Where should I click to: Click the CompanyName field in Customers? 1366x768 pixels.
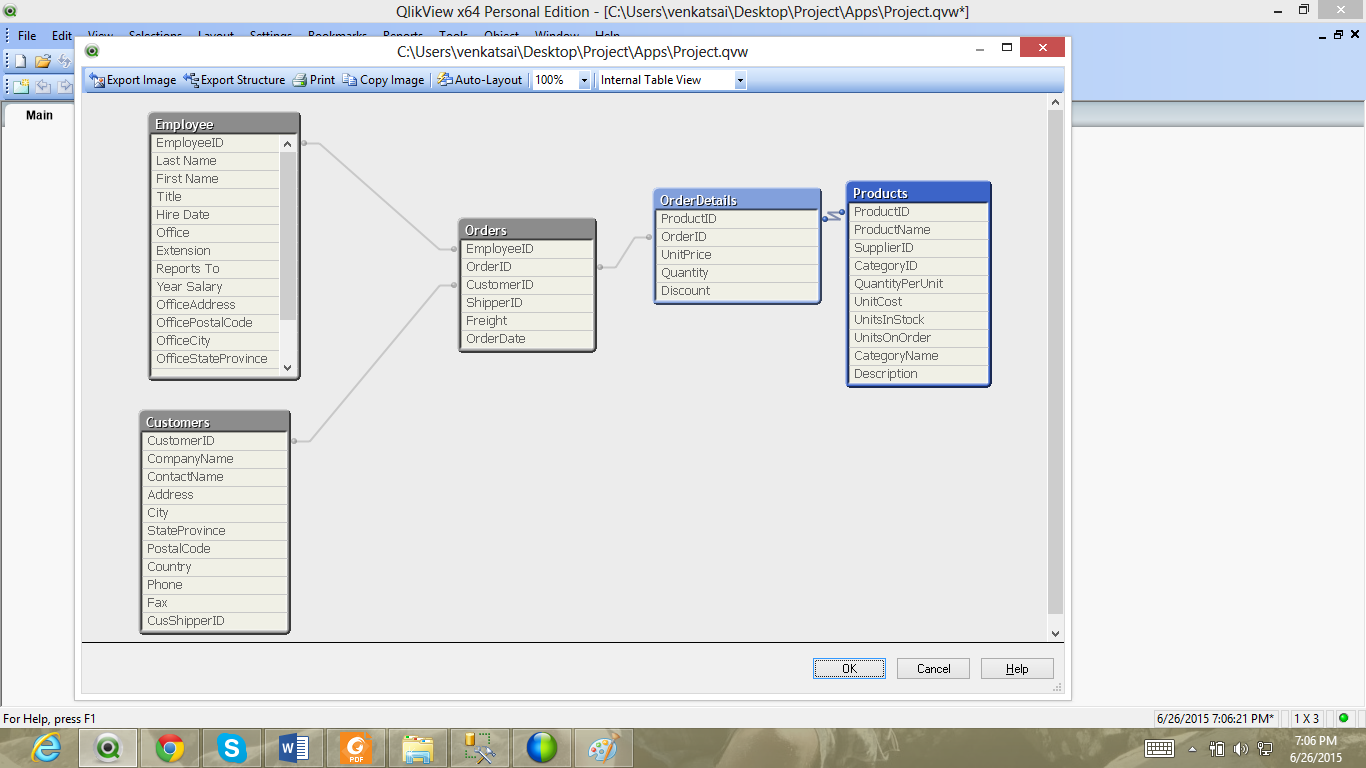(x=215, y=459)
